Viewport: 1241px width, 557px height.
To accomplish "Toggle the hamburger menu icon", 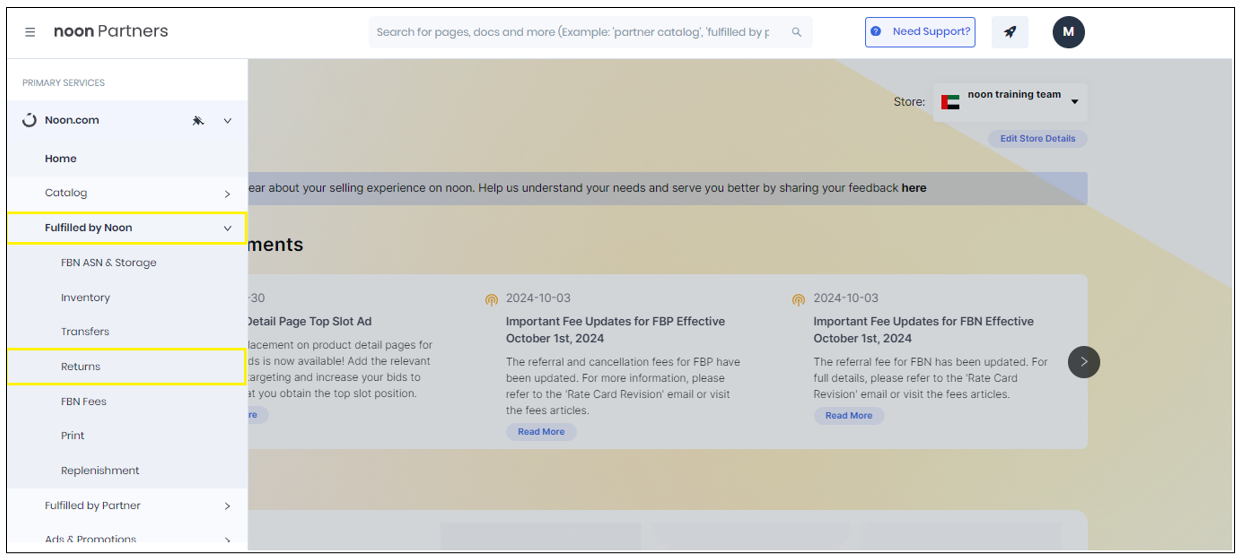I will pos(30,32).
